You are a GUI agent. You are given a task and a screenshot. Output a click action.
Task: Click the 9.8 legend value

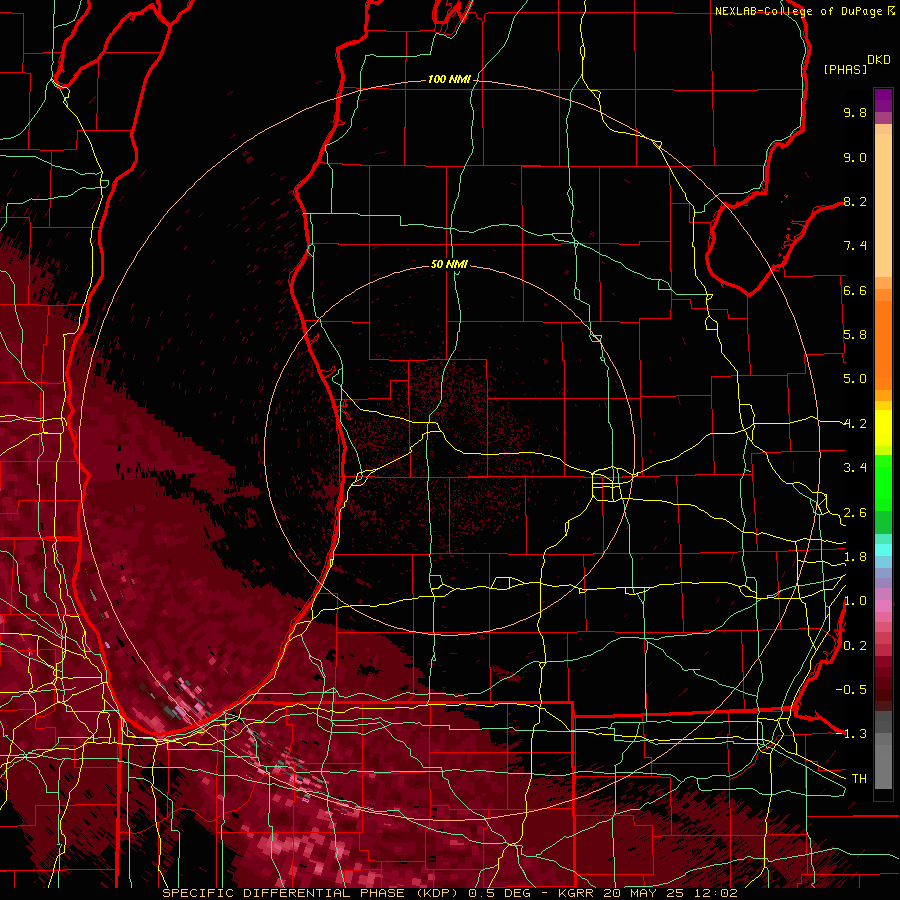(x=855, y=112)
